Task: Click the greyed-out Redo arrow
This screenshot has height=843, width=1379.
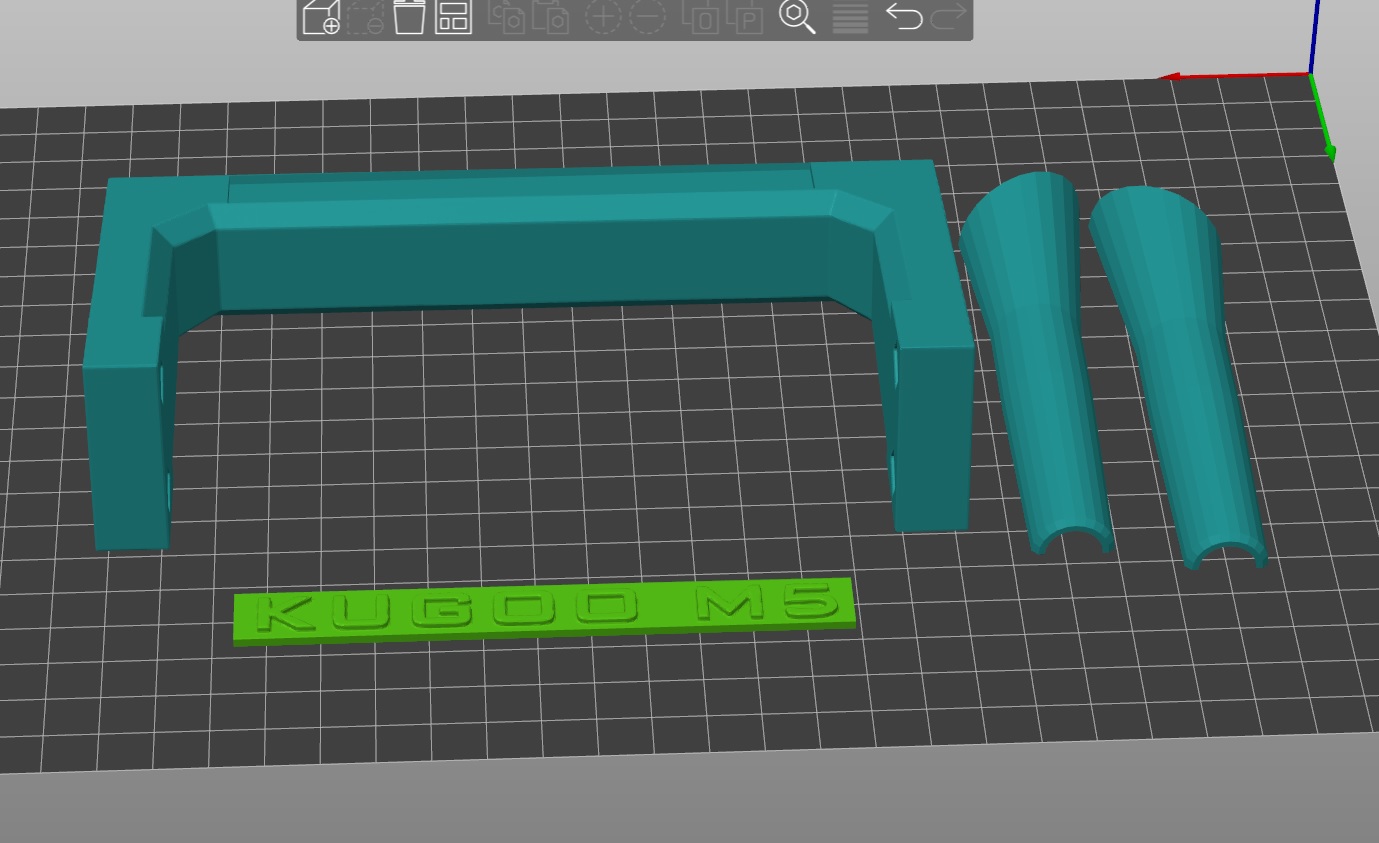Action: tap(948, 17)
